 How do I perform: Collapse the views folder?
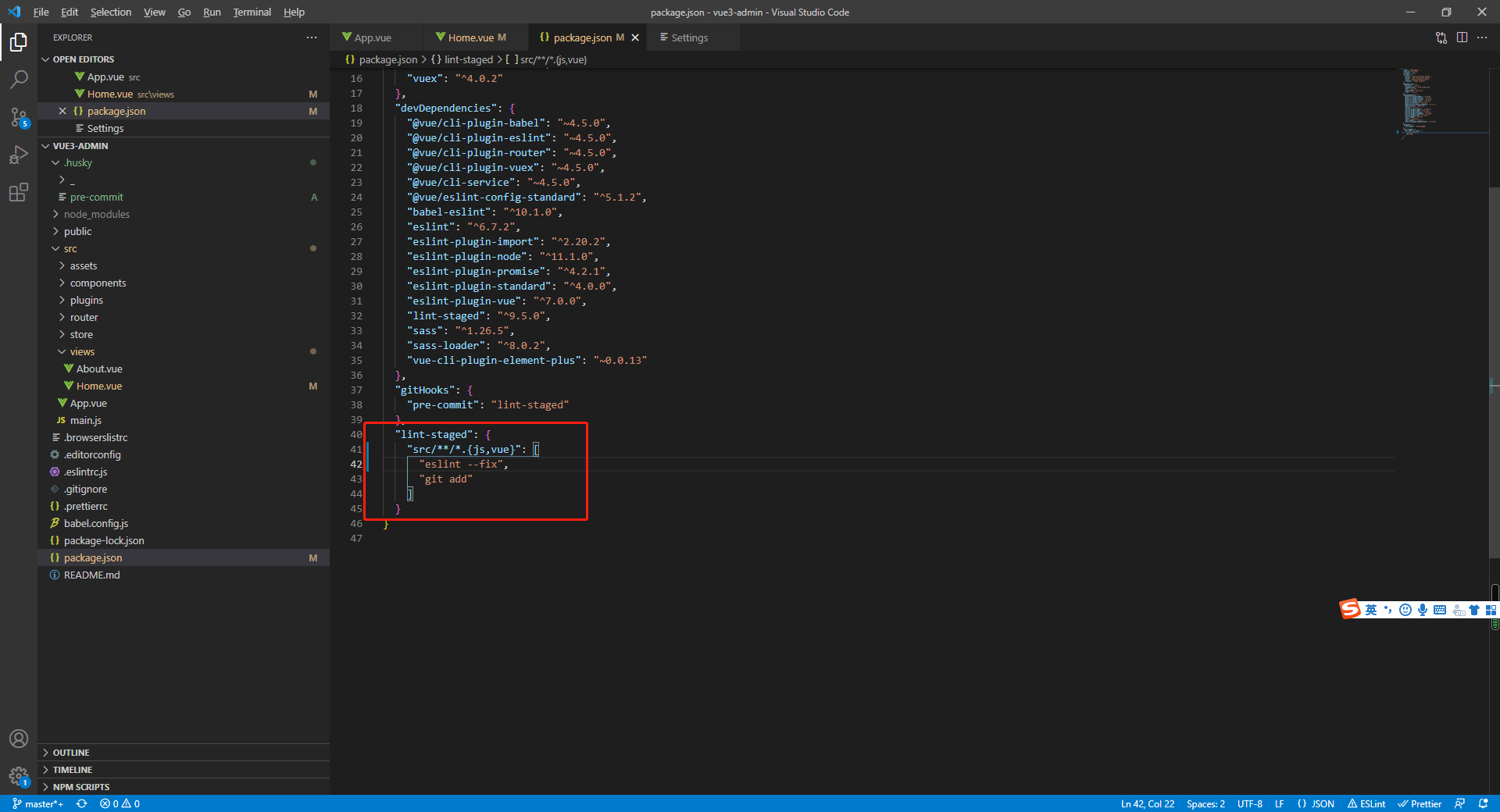click(x=183, y=351)
